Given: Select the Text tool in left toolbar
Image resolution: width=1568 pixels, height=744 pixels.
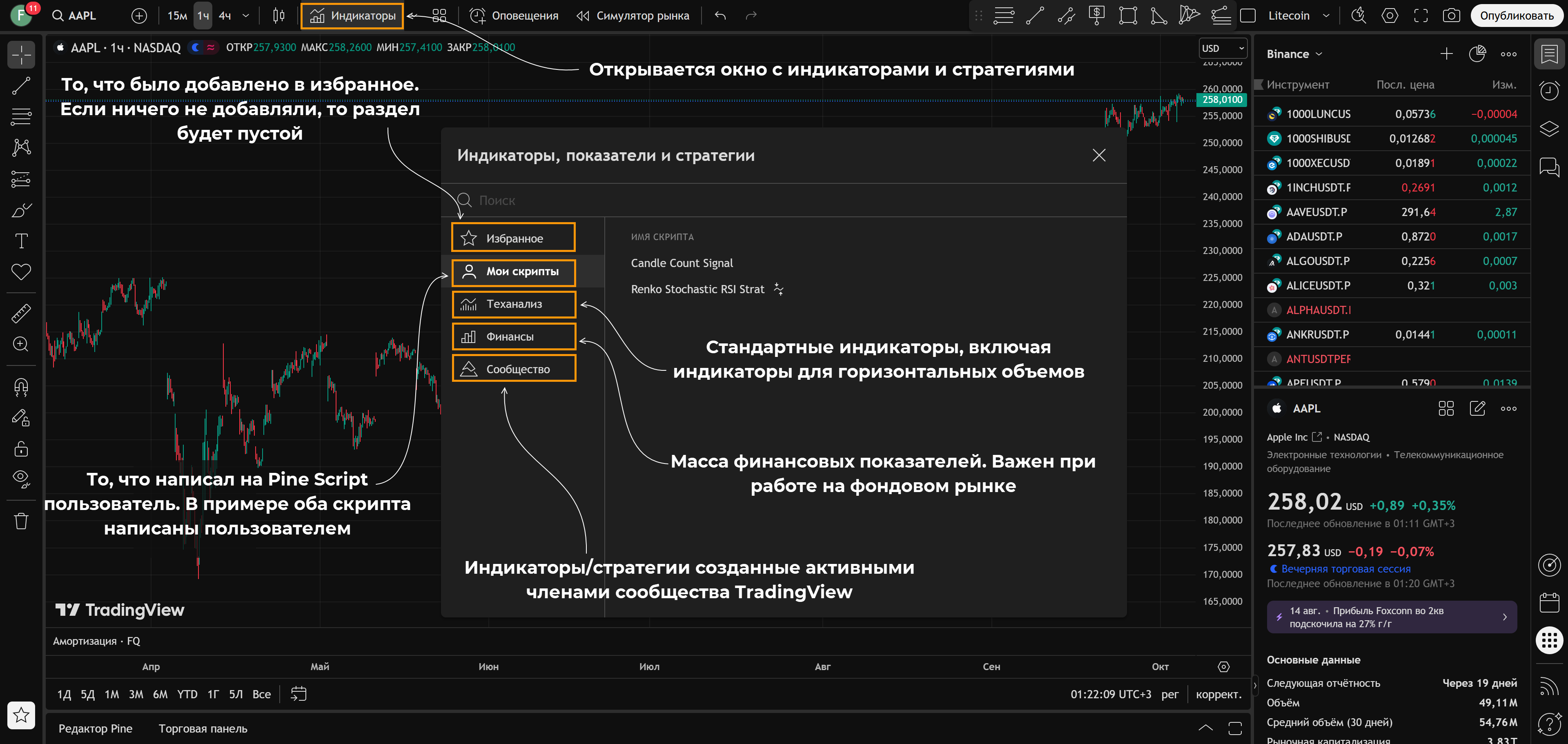Looking at the screenshot, I should click(x=21, y=241).
